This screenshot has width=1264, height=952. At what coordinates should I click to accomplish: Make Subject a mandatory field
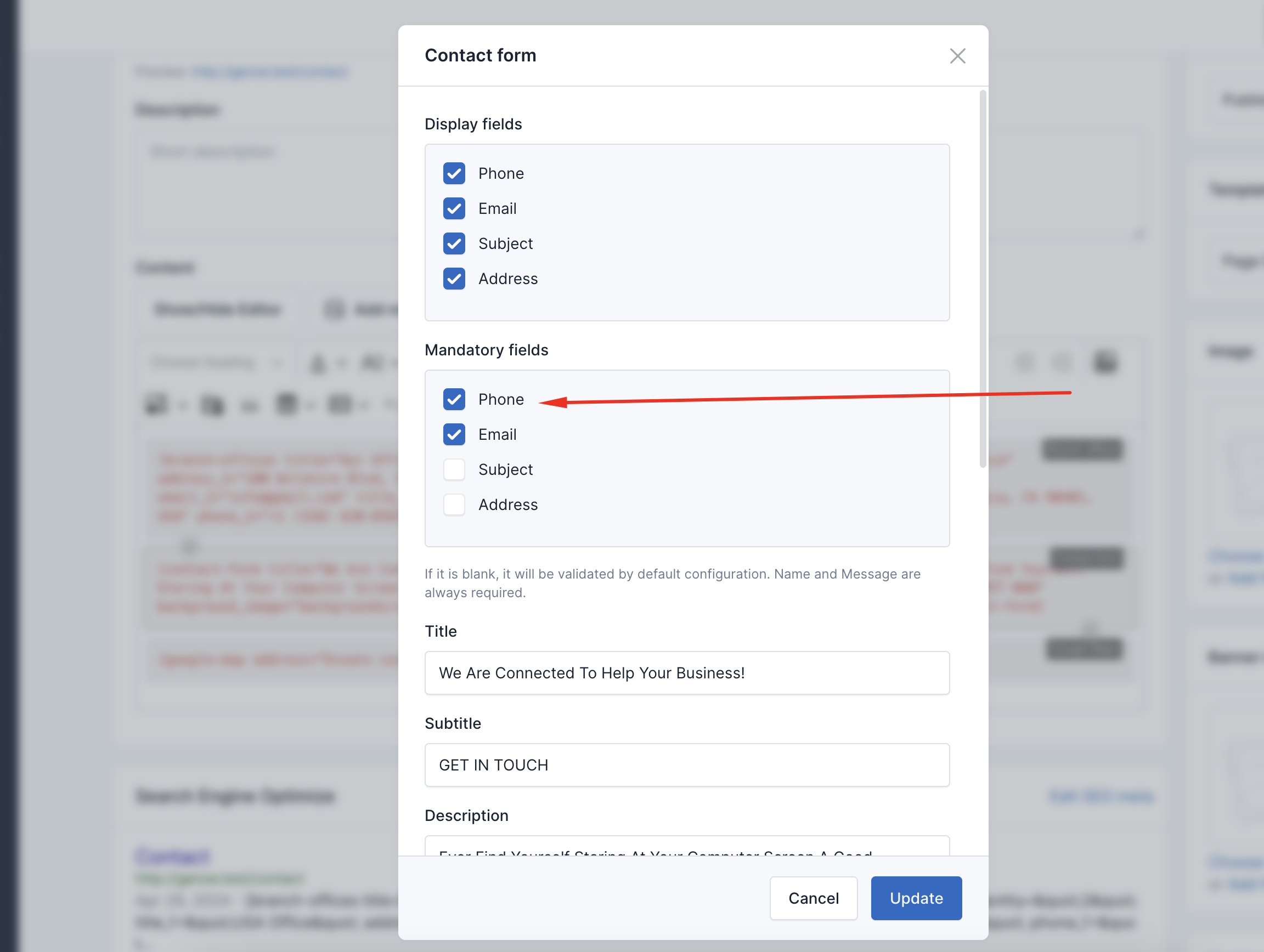click(x=454, y=469)
